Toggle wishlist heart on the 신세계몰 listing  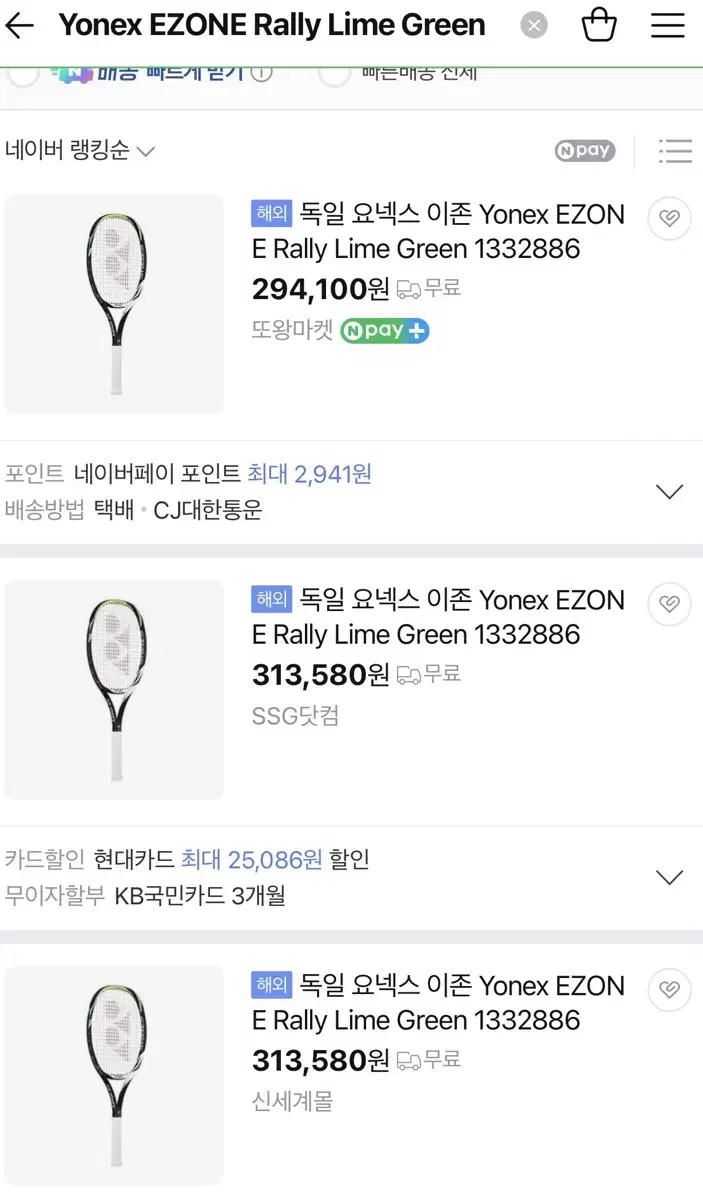668,990
